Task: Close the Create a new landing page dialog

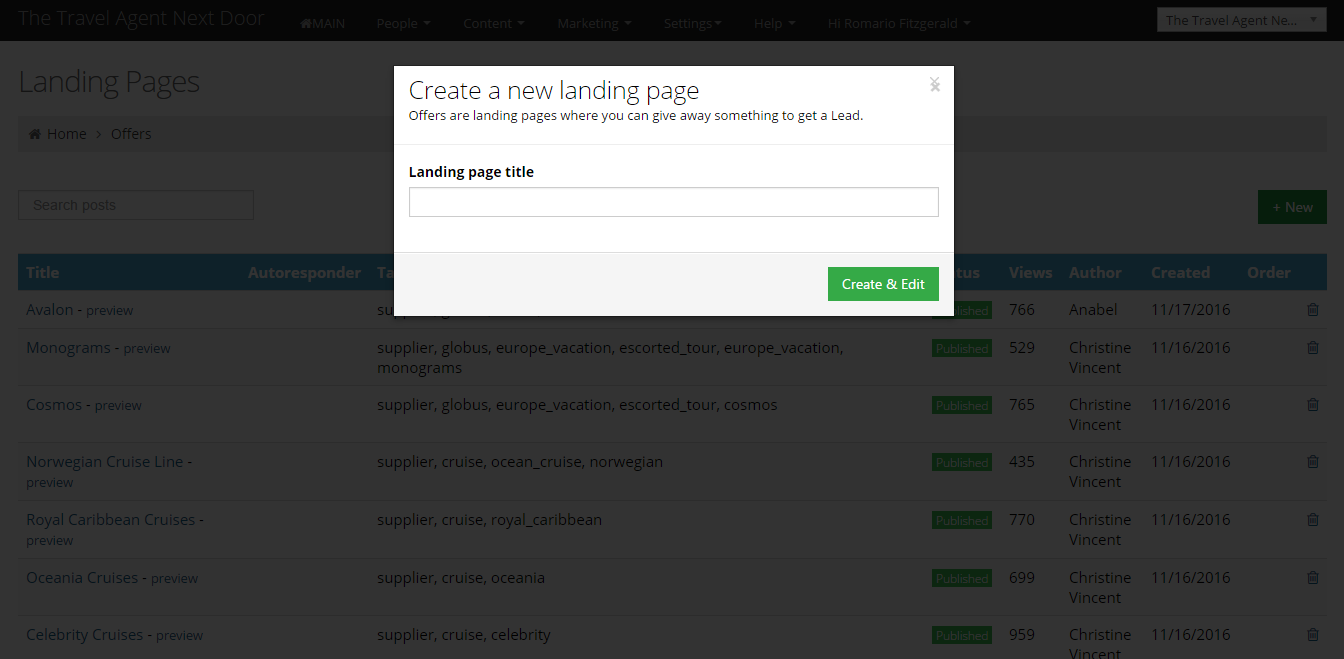Action: (x=934, y=84)
